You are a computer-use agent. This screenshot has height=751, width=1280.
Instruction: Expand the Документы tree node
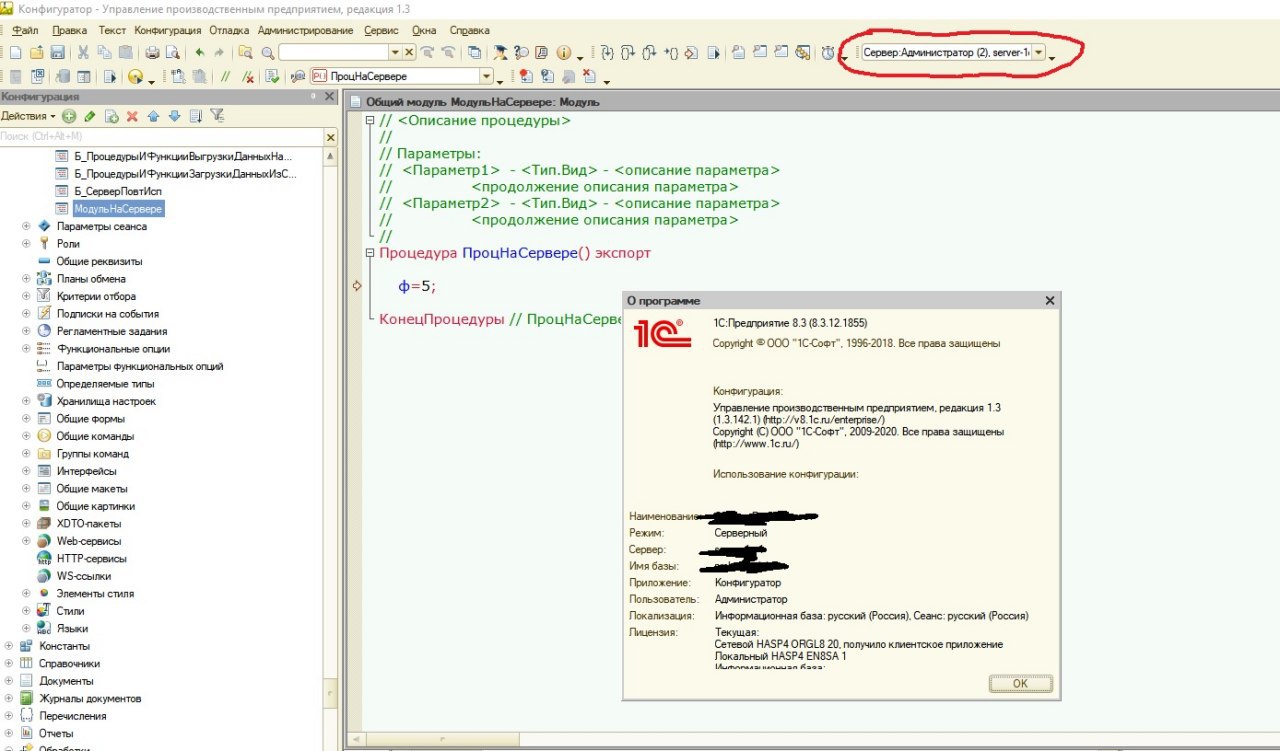coord(9,681)
